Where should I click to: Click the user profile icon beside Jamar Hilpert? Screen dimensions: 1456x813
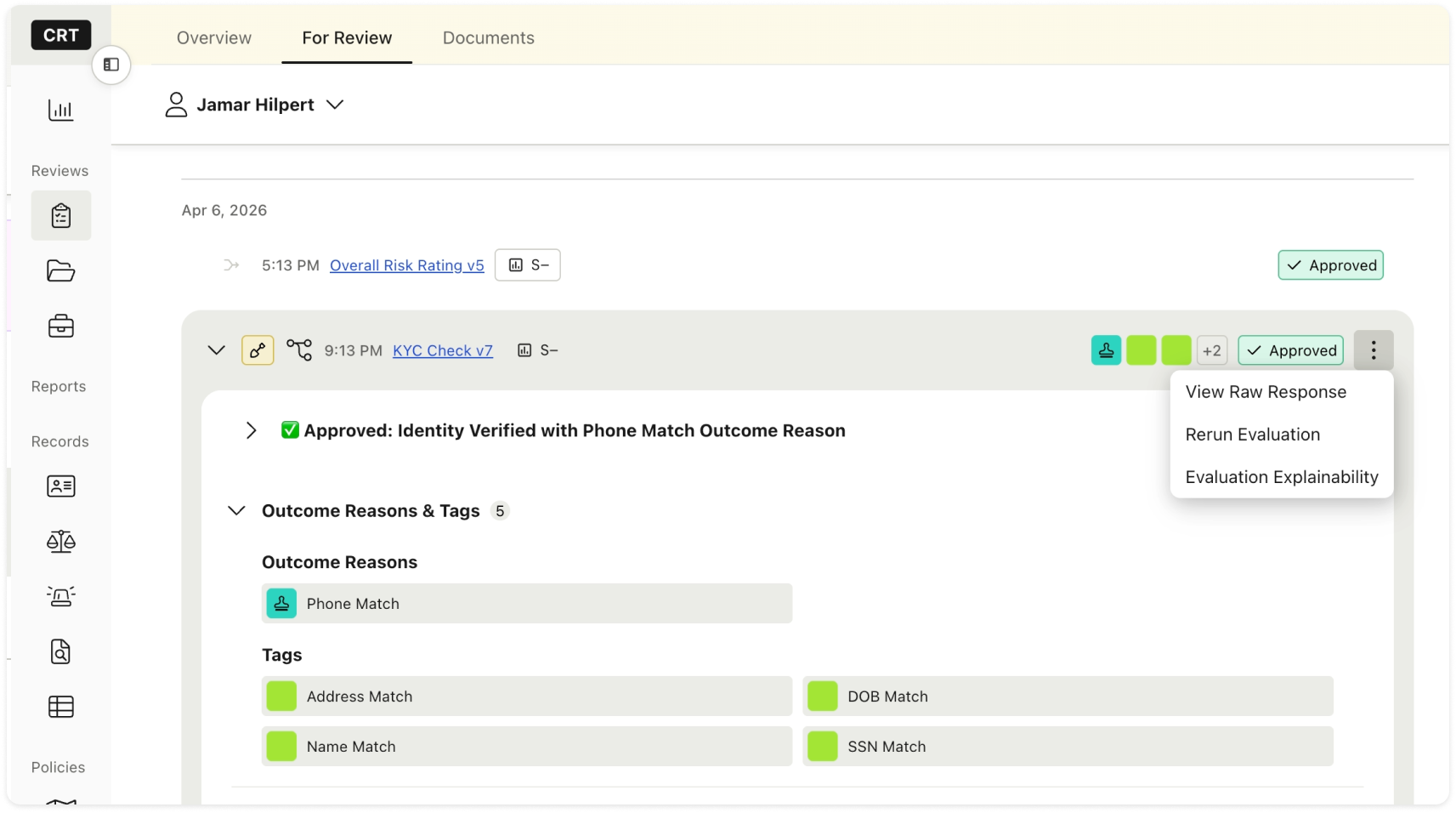pyautogui.click(x=176, y=105)
